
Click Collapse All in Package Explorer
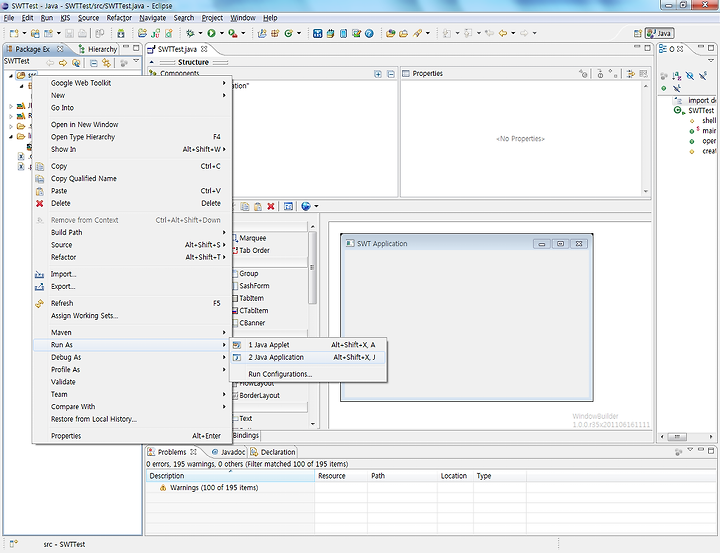(94, 63)
